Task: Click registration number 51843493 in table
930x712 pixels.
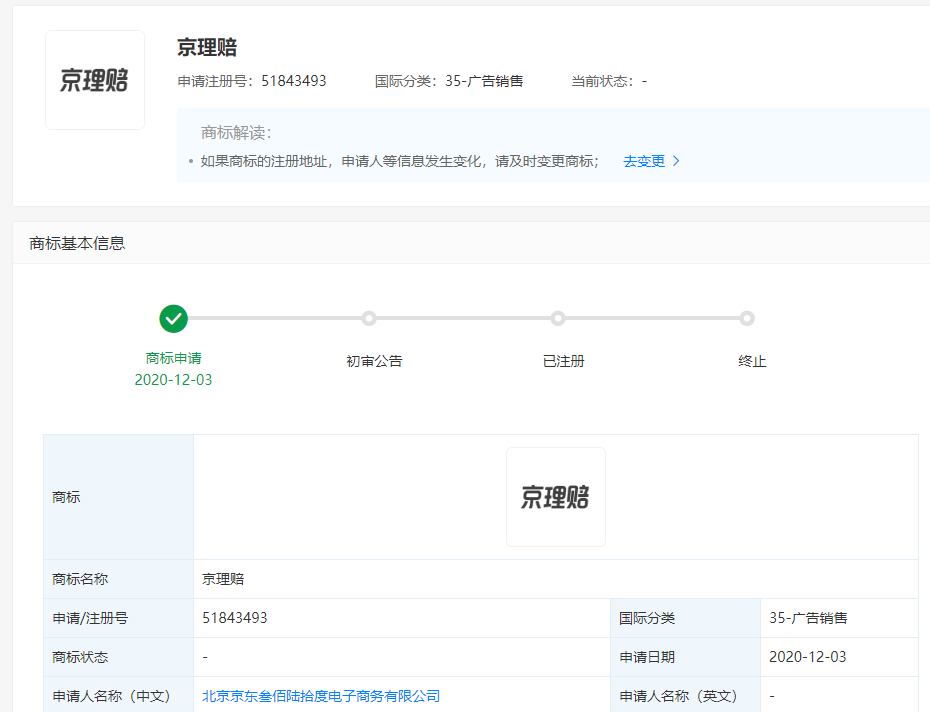Action: [x=235, y=618]
